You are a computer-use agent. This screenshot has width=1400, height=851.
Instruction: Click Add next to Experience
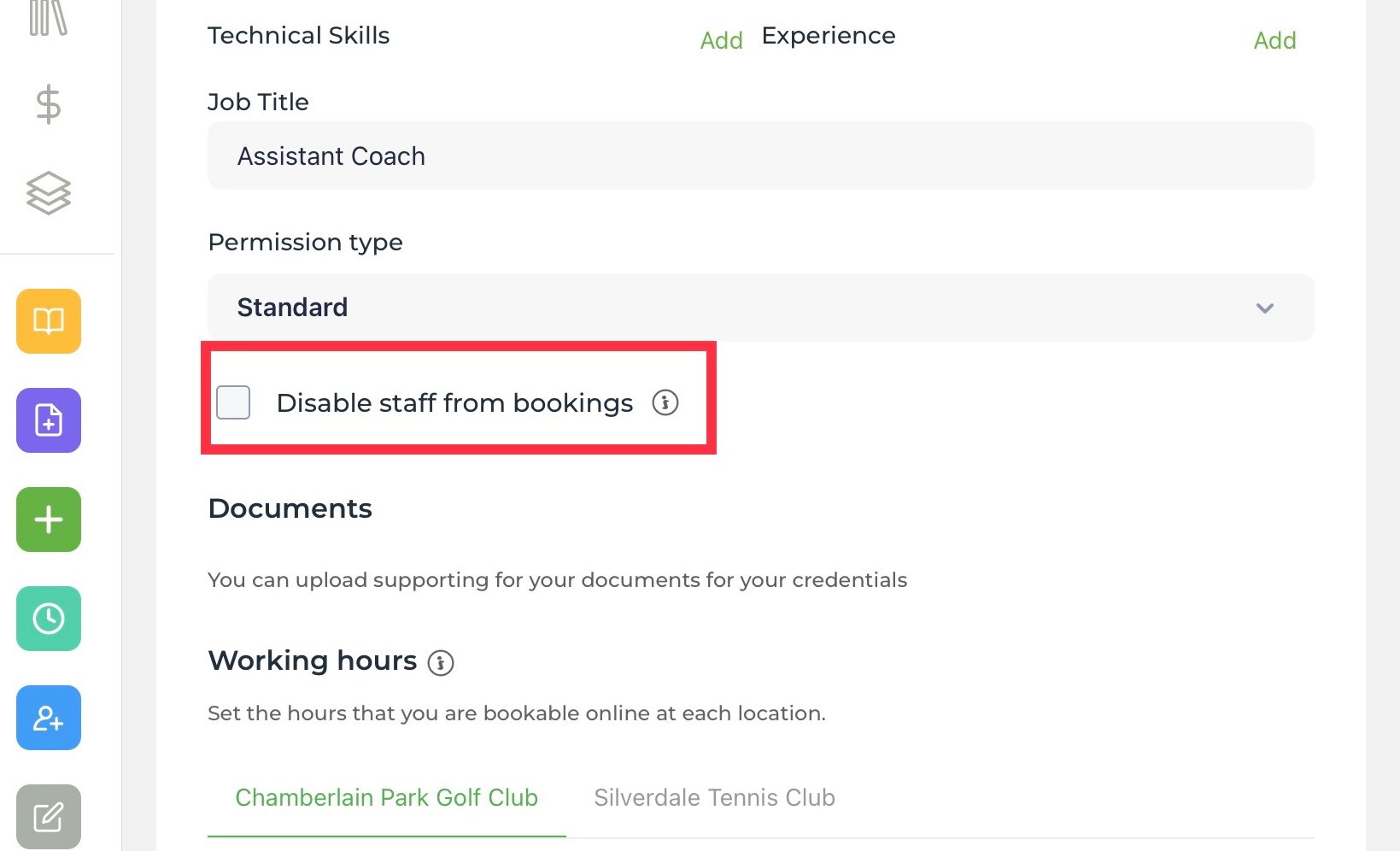1274,40
